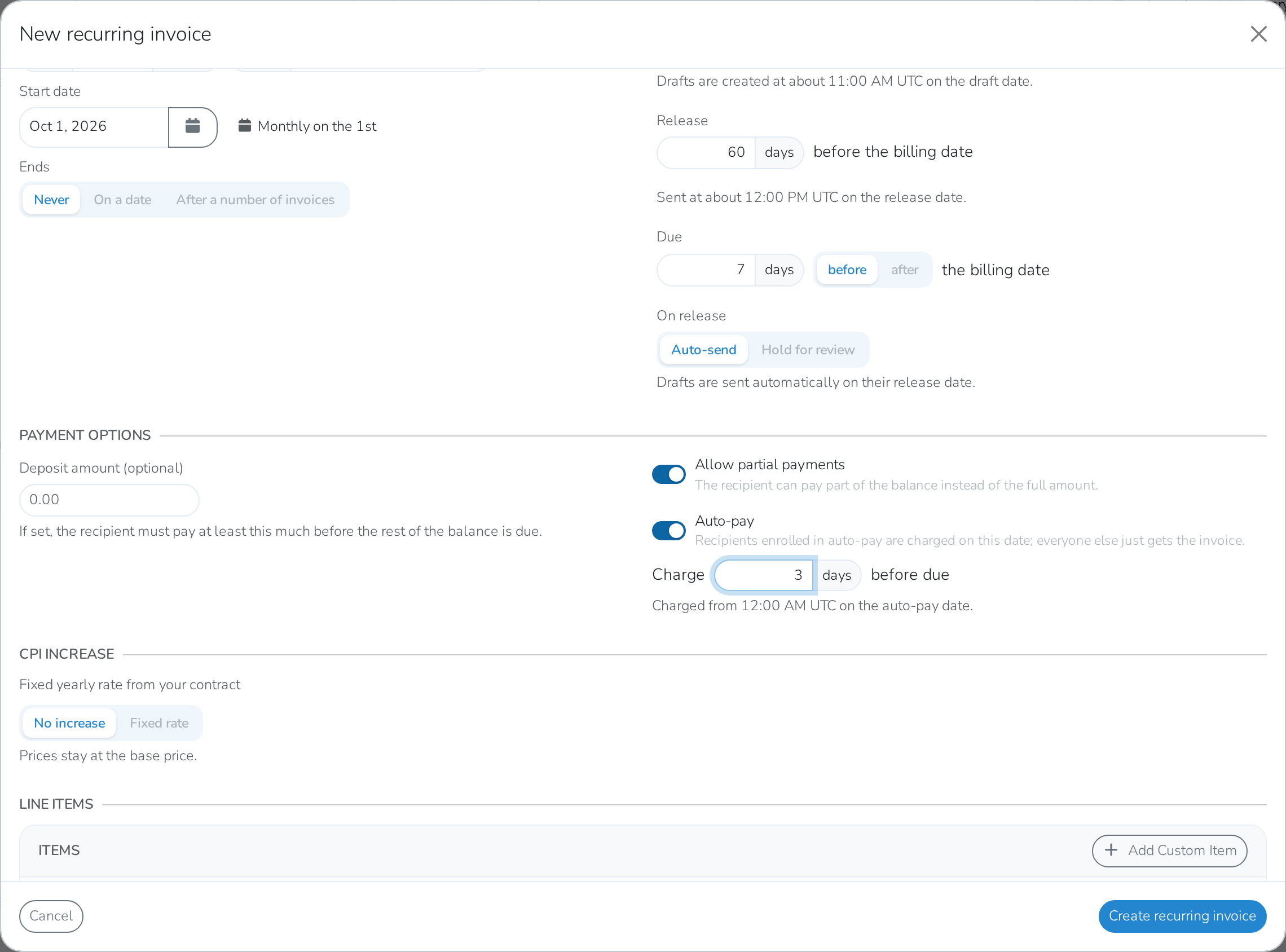Edit the Due days field showing 7
The width and height of the screenshot is (1286, 952).
706,270
